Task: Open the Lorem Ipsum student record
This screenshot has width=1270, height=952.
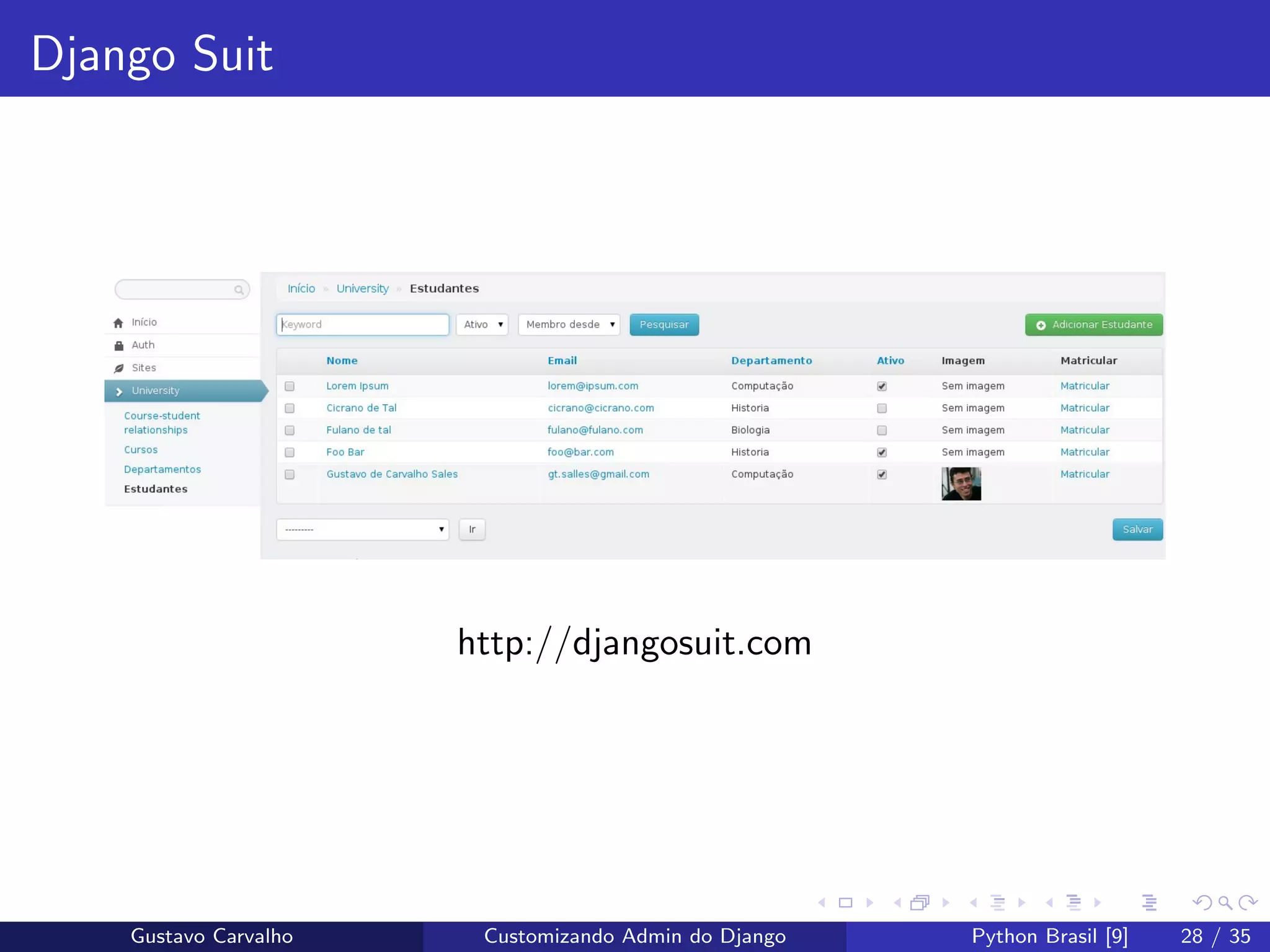Action: click(357, 386)
